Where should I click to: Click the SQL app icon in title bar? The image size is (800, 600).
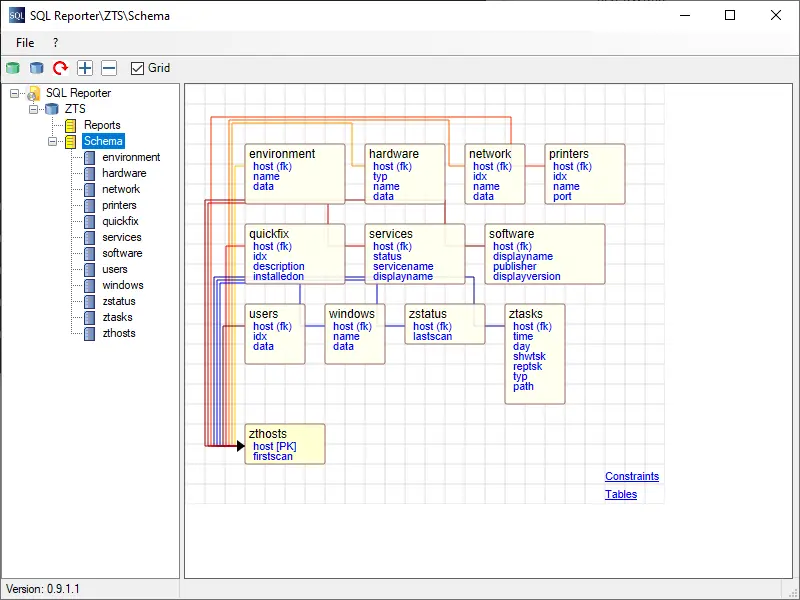pyautogui.click(x=17, y=16)
